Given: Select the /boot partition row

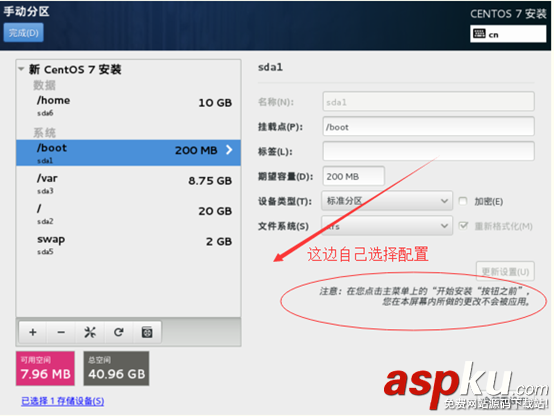Looking at the screenshot, I should coord(128,153).
